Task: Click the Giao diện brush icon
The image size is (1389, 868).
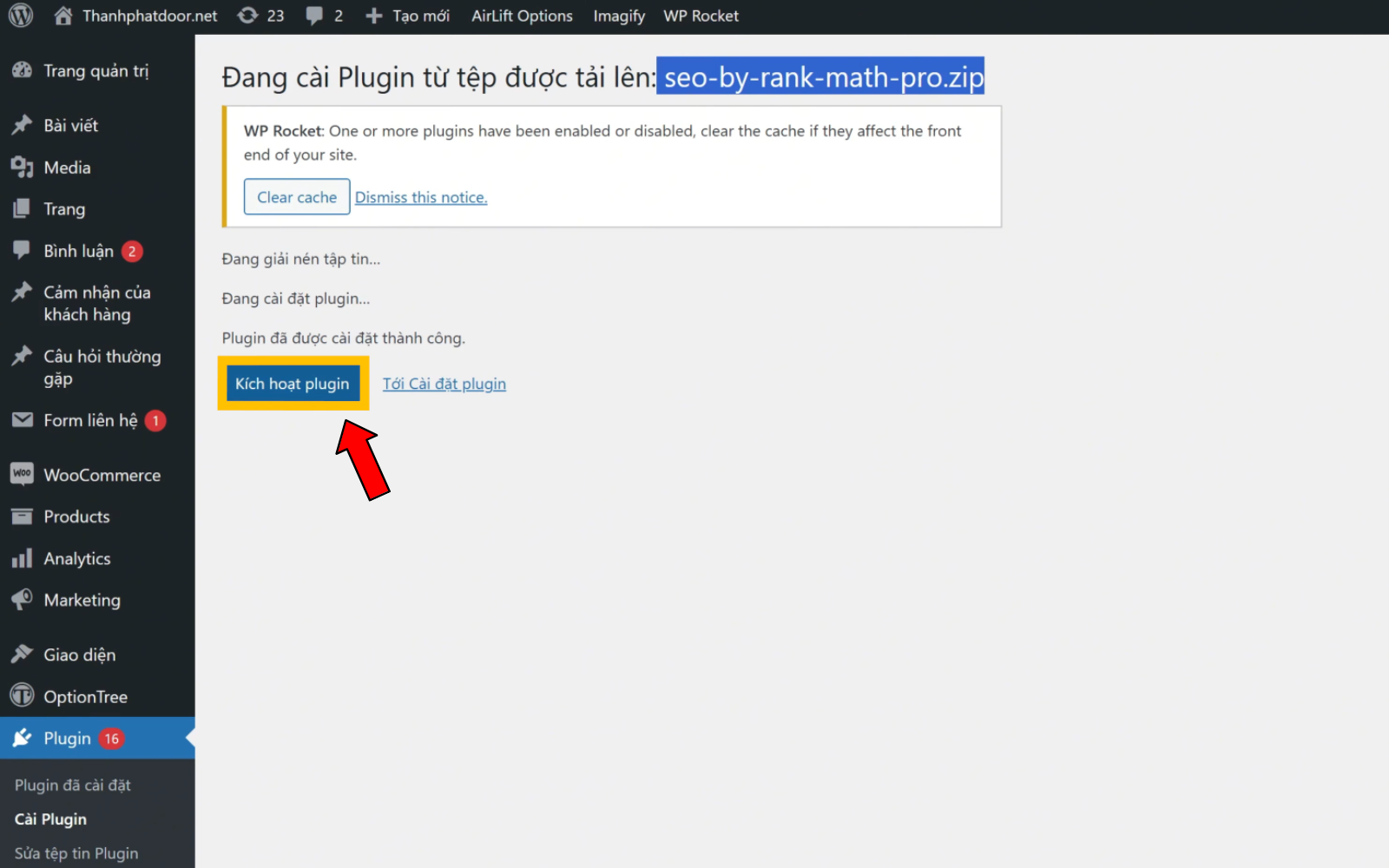Action: click(x=22, y=654)
